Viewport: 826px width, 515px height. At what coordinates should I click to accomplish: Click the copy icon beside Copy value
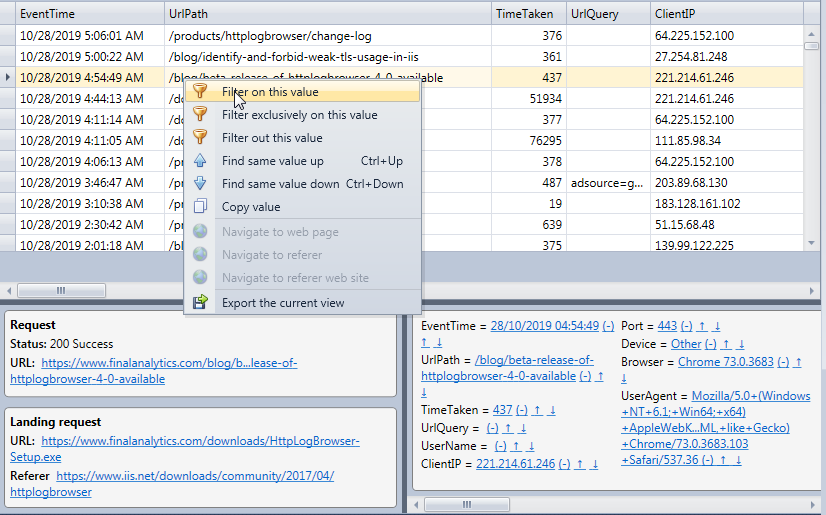click(x=200, y=206)
